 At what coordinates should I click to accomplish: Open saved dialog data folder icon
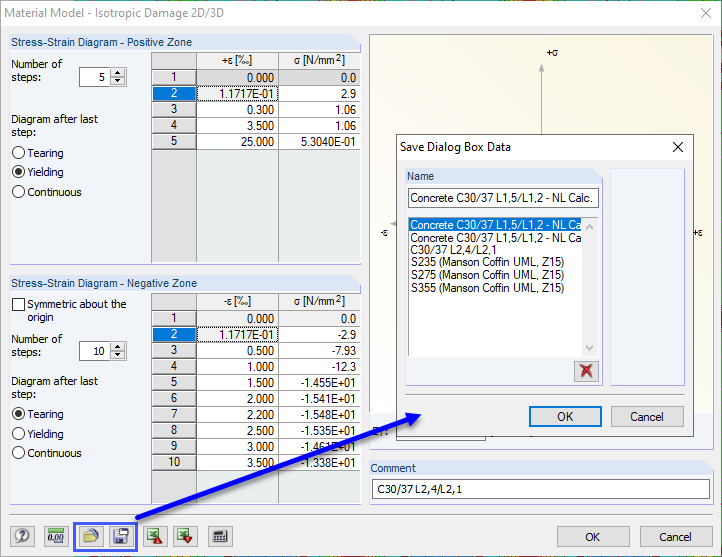click(x=90, y=536)
